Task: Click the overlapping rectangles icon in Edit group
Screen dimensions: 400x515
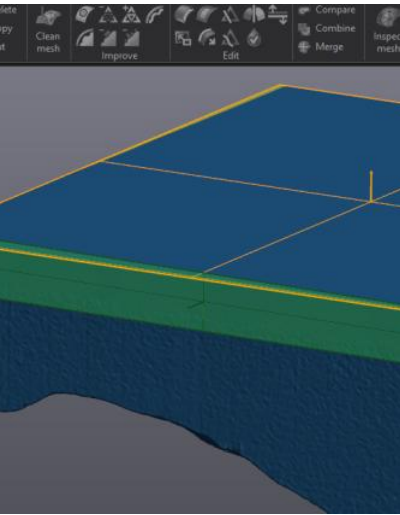Action: click(183, 38)
